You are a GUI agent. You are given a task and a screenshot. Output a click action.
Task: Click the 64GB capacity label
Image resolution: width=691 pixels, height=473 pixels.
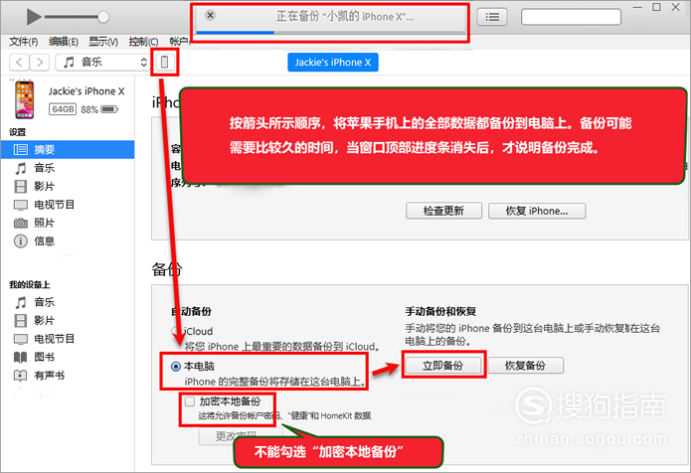pos(63,109)
